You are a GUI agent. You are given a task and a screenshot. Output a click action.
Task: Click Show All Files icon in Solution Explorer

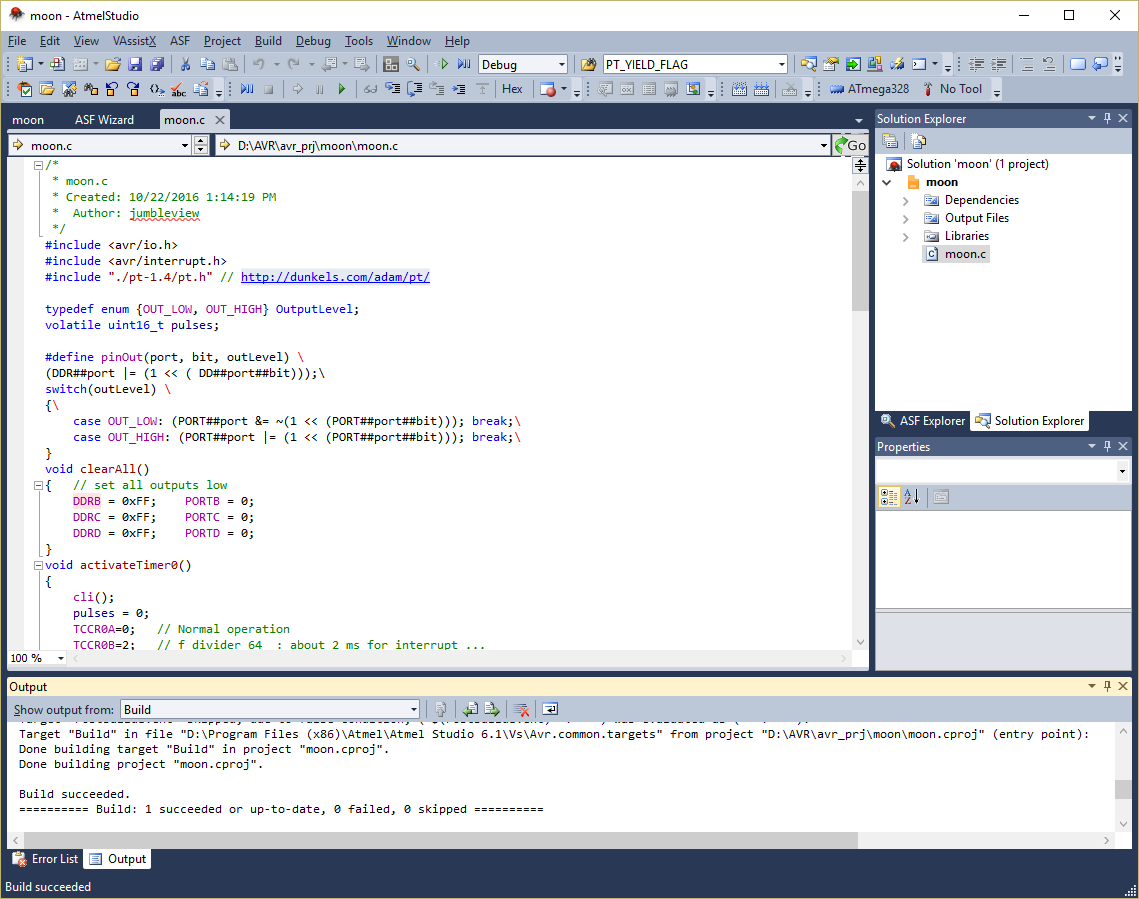tap(918, 141)
